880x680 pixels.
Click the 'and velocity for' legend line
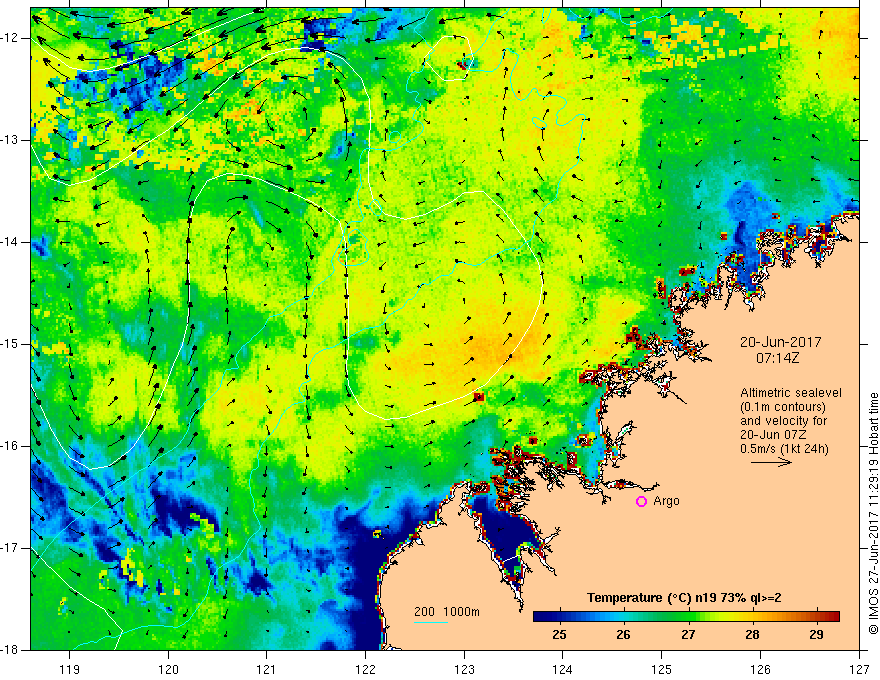pyautogui.click(x=783, y=421)
